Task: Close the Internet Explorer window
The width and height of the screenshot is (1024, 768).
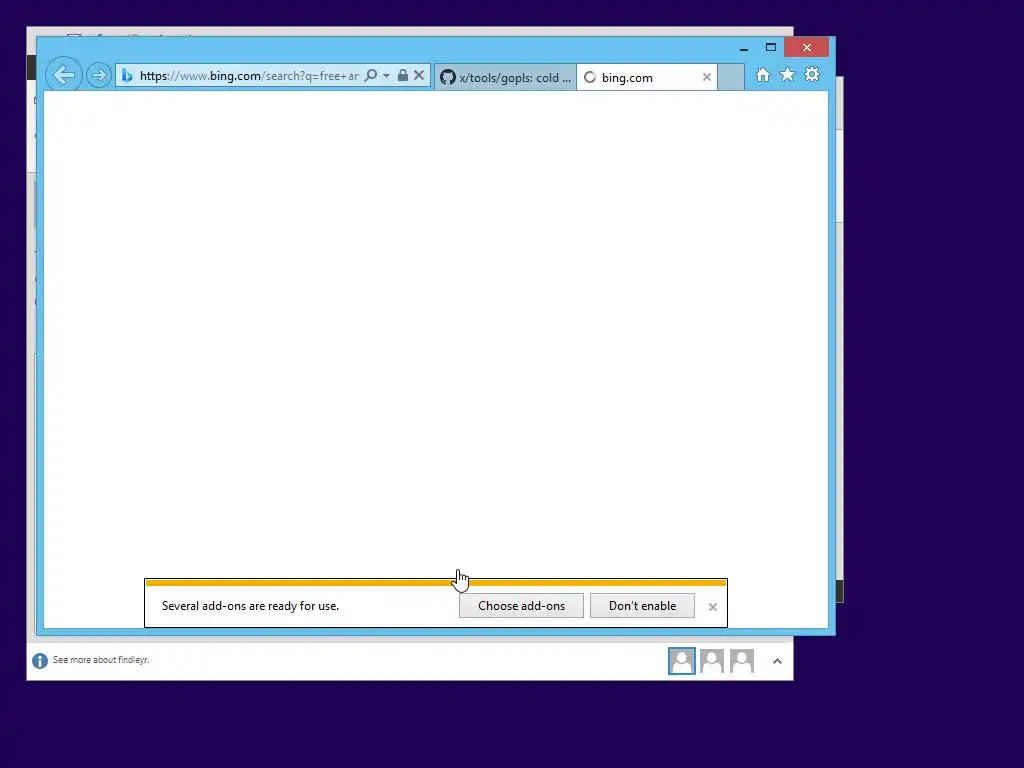Action: [x=807, y=48]
